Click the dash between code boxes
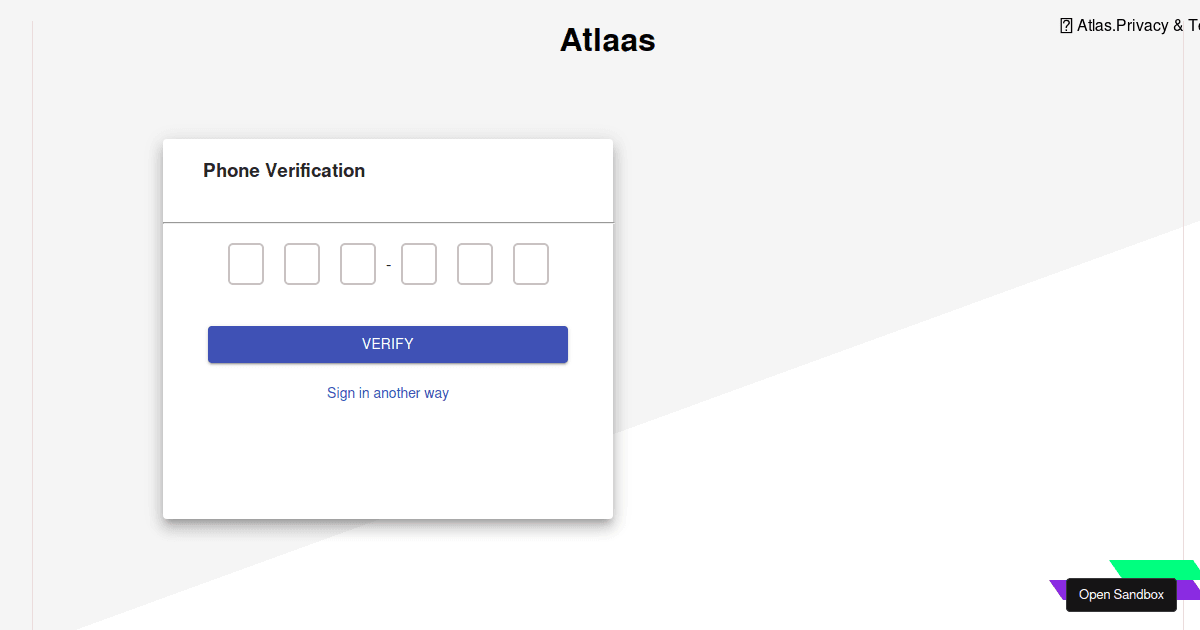 [388, 264]
